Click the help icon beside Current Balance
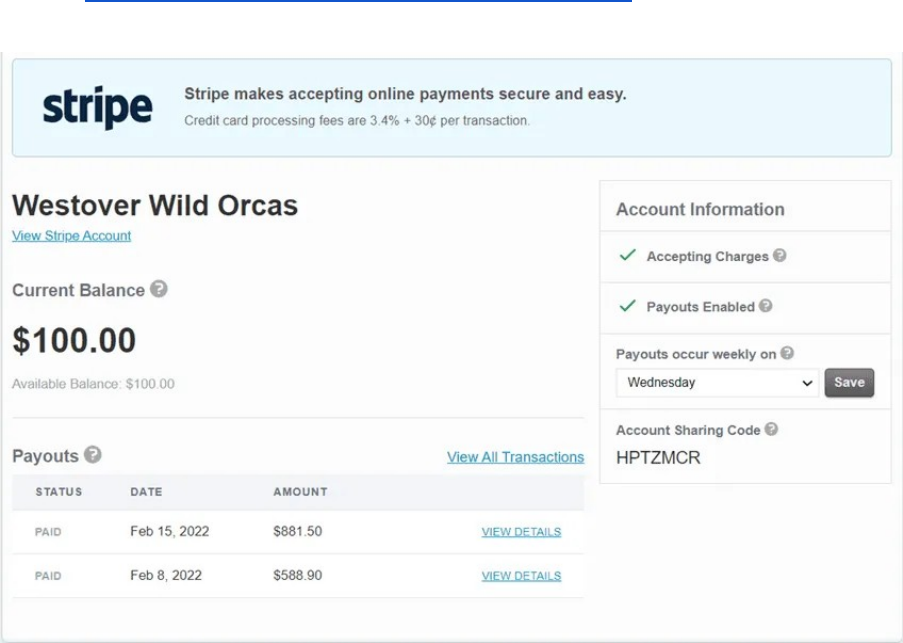The width and height of the screenshot is (903, 643). pos(159,289)
